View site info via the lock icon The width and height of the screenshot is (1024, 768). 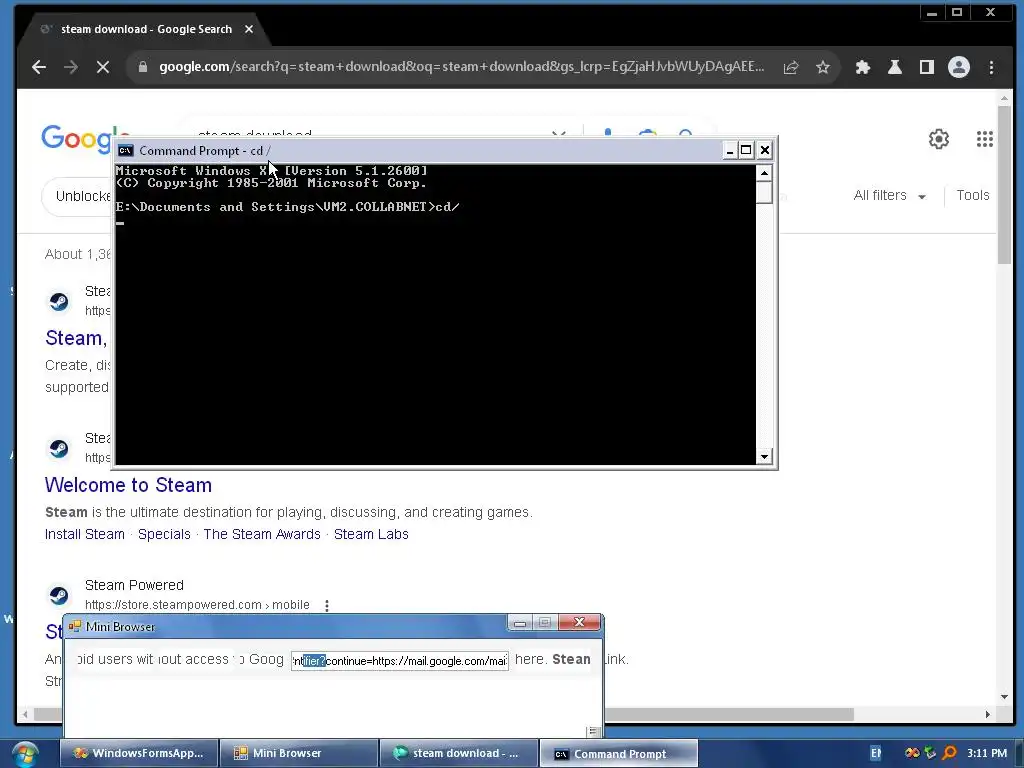pyautogui.click(x=142, y=67)
